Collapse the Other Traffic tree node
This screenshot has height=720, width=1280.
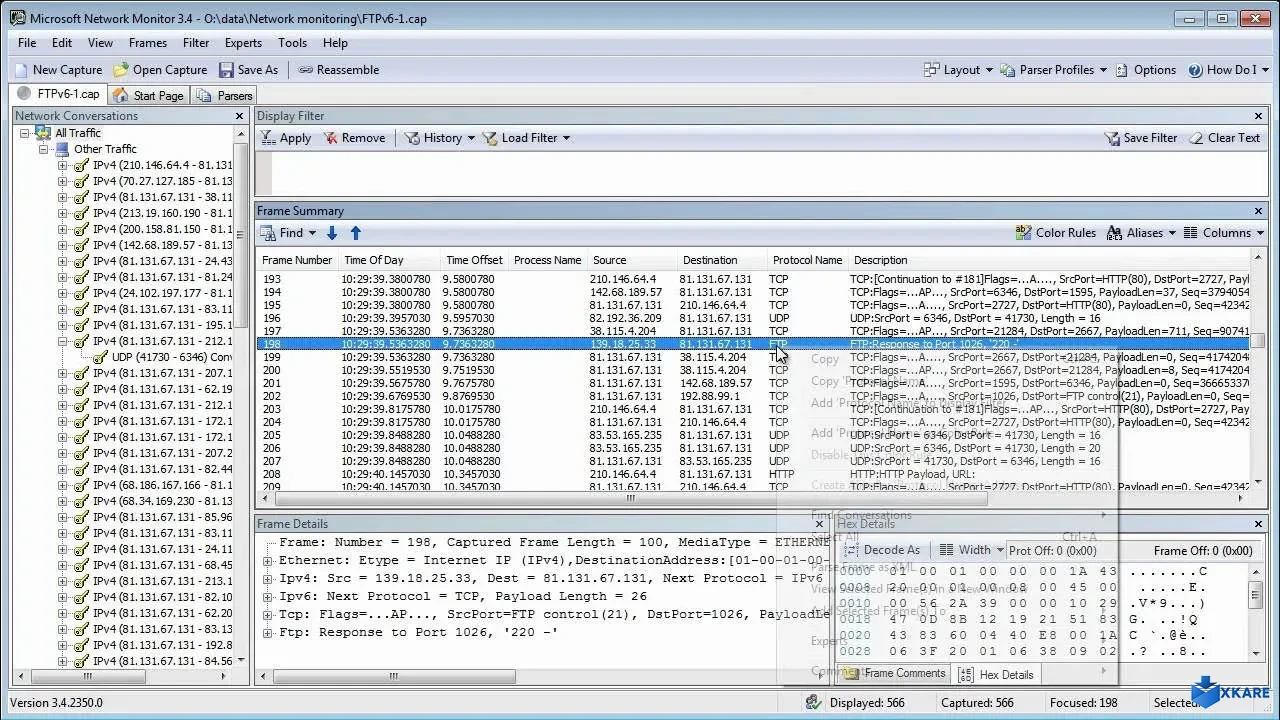point(44,149)
